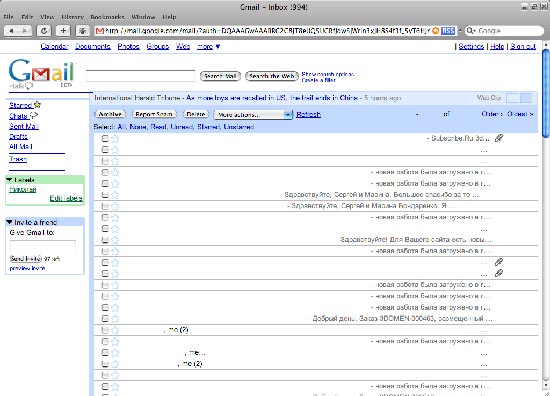The height and width of the screenshot is (396, 550).
Task: Tick the checkbox for the 'me...' conversation
Action: click(x=105, y=352)
